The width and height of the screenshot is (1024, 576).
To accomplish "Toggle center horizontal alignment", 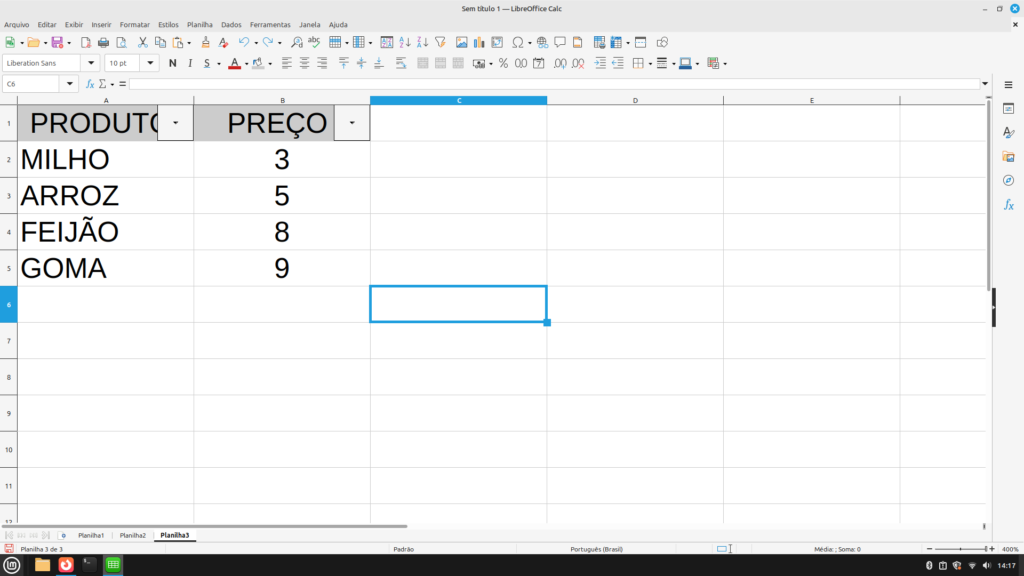I will tap(304, 63).
